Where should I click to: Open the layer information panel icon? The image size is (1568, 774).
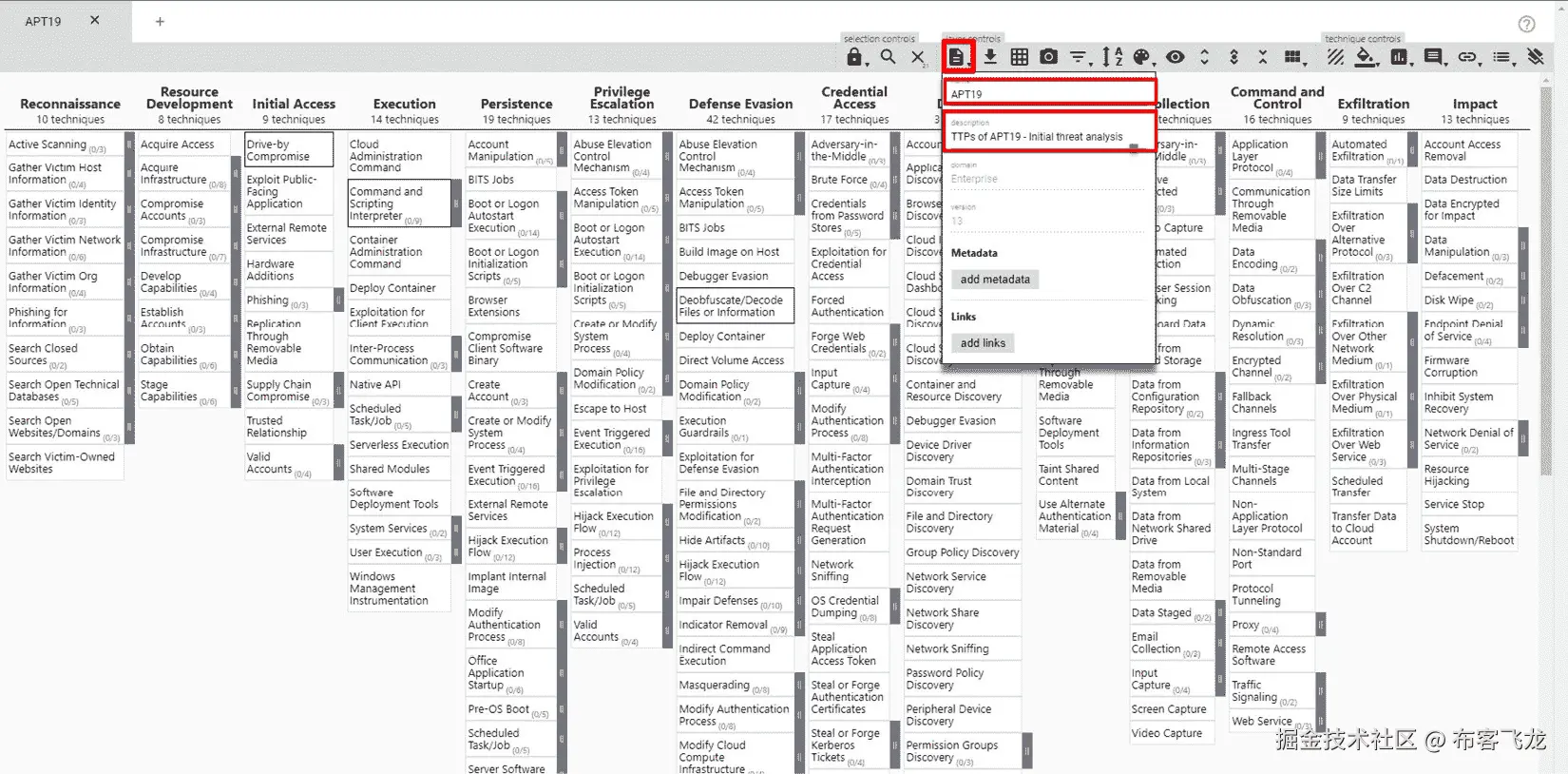point(958,57)
